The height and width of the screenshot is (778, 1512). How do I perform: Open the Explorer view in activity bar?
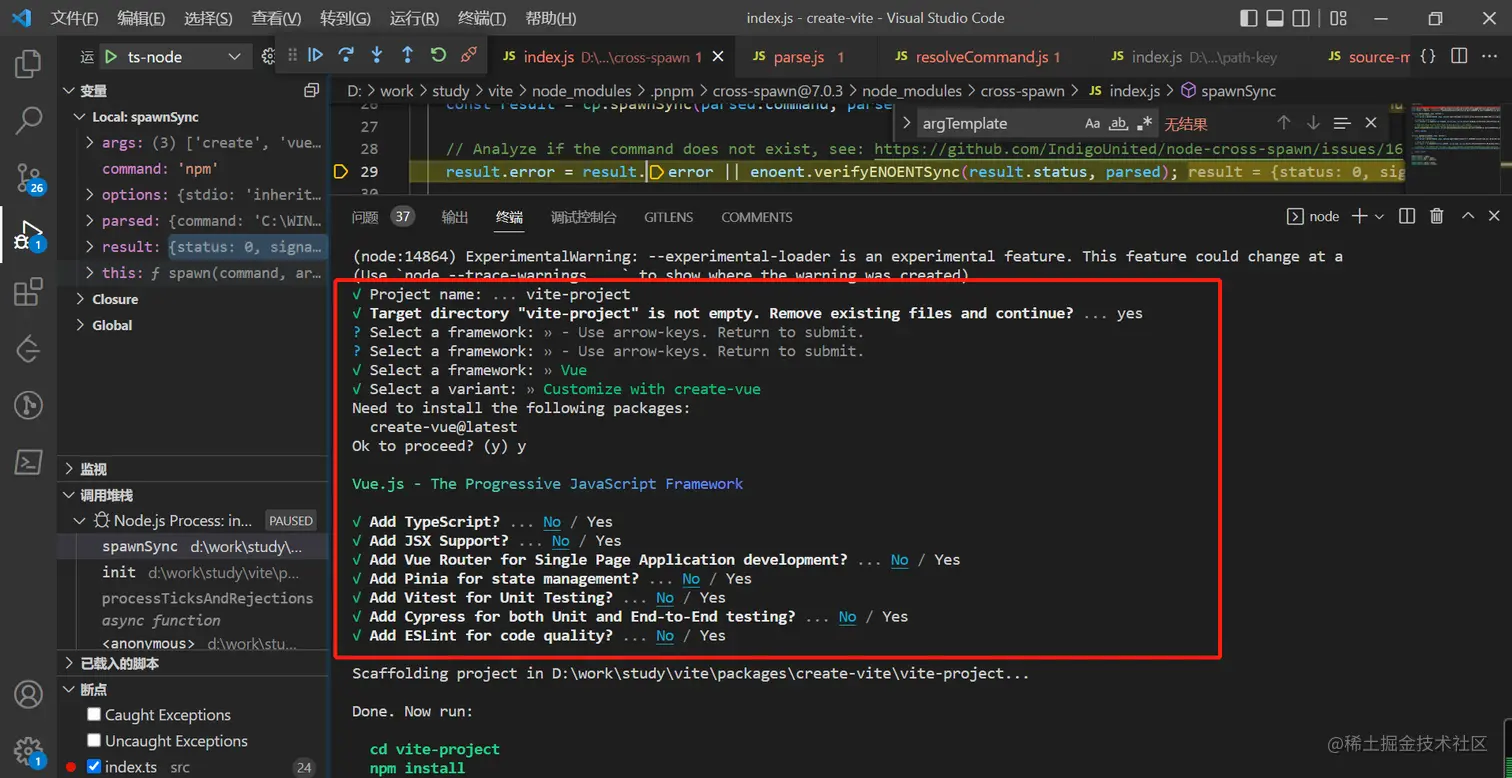(x=28, y=65)
